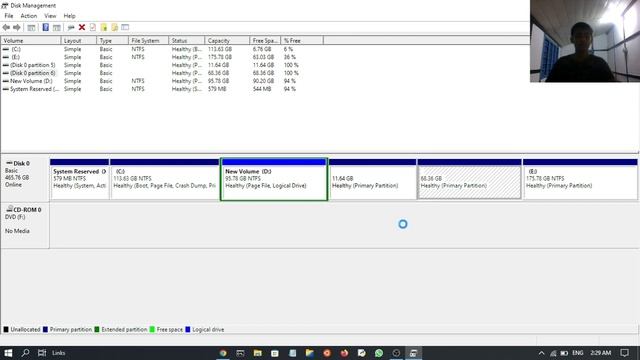Select the (C:) 113.63 GB NTFS partition block
Viewport: 640px width, 360px height.
click(164, 179)
